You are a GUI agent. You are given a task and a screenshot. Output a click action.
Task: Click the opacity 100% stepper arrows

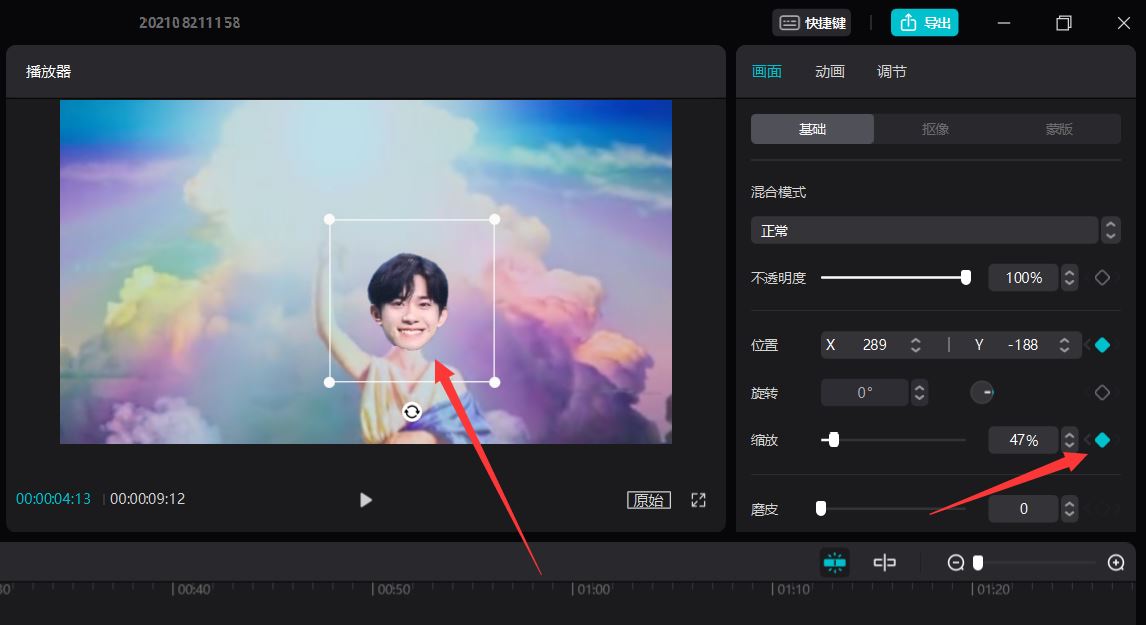[1069, 278]
